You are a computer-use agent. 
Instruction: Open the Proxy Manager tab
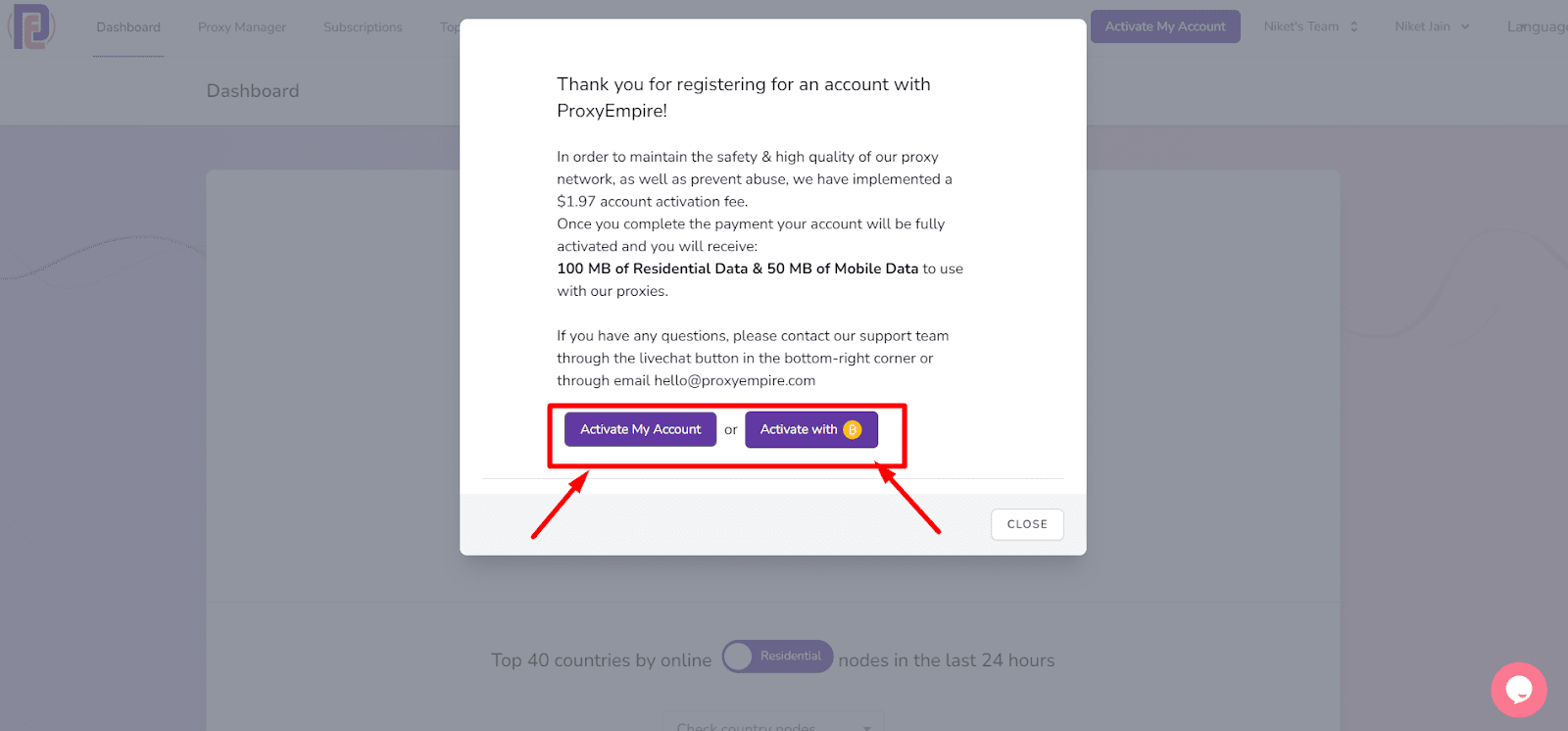click(242, 27)
